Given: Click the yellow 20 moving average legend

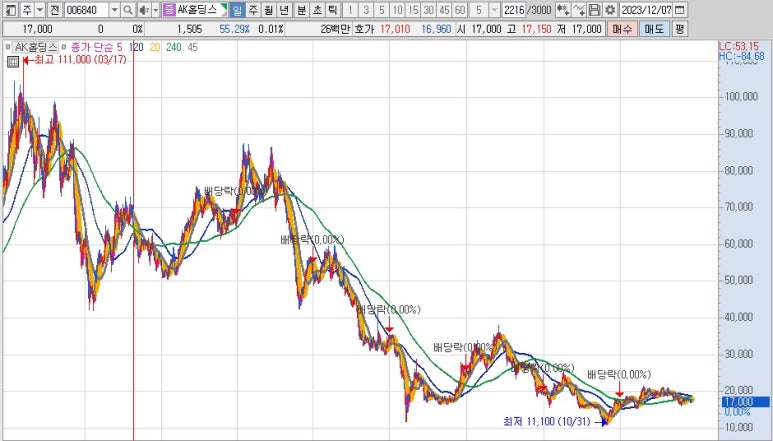Looking at the screenshot, I should pyautogui.click(x=155, y=47).
